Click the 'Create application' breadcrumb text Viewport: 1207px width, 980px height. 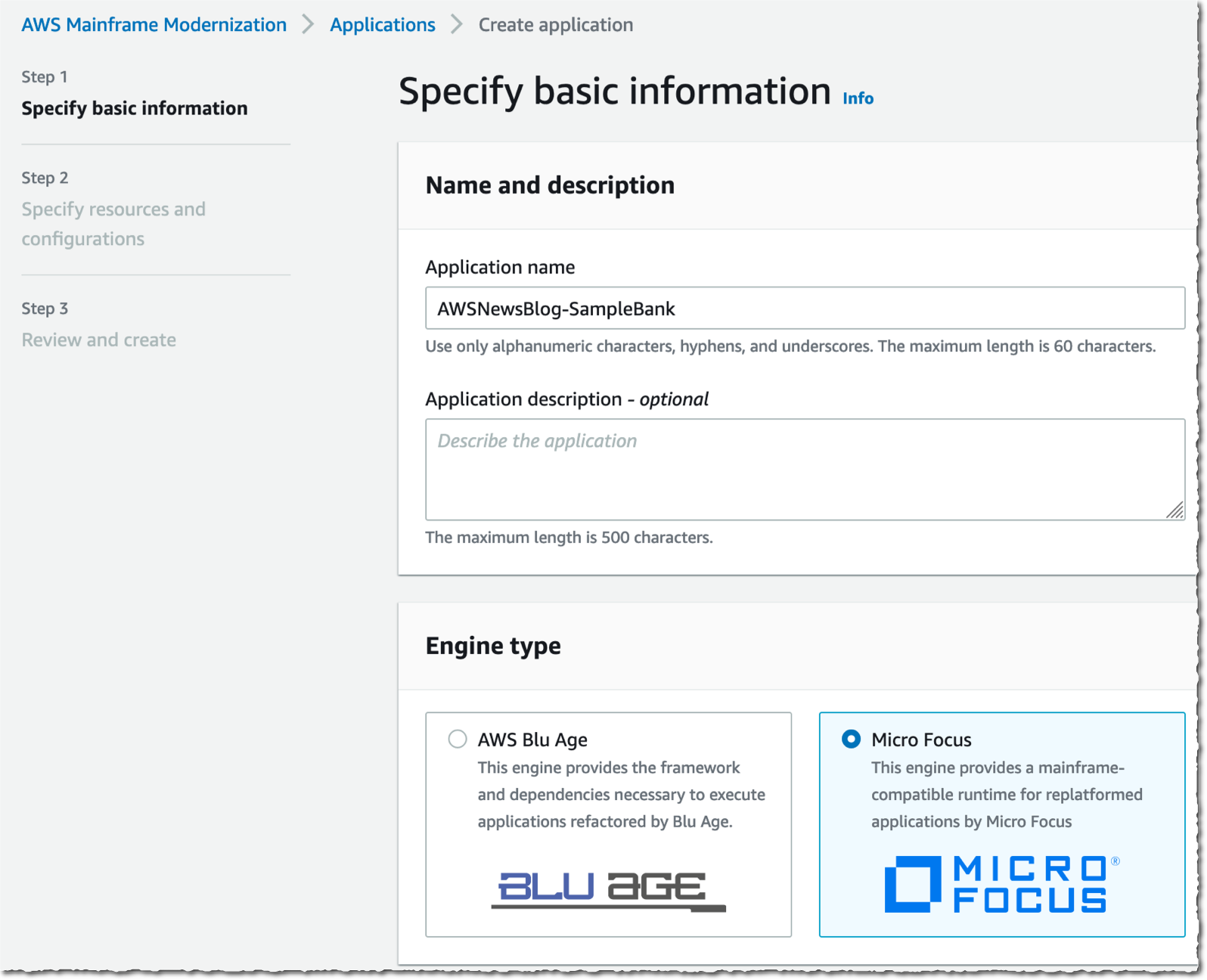[556, 25]
